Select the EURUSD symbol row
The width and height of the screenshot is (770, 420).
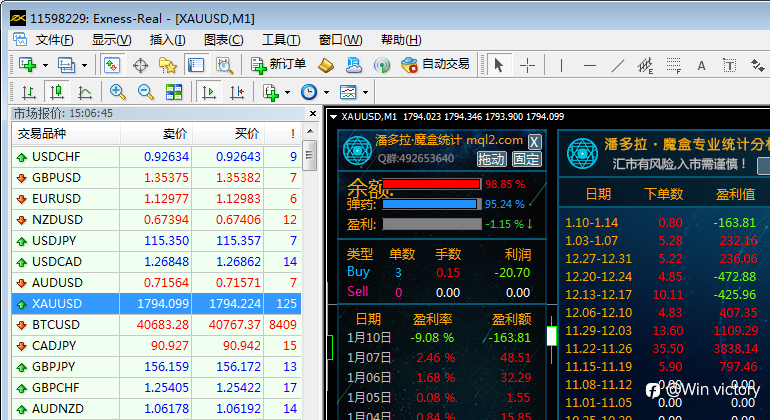point(157,198)
